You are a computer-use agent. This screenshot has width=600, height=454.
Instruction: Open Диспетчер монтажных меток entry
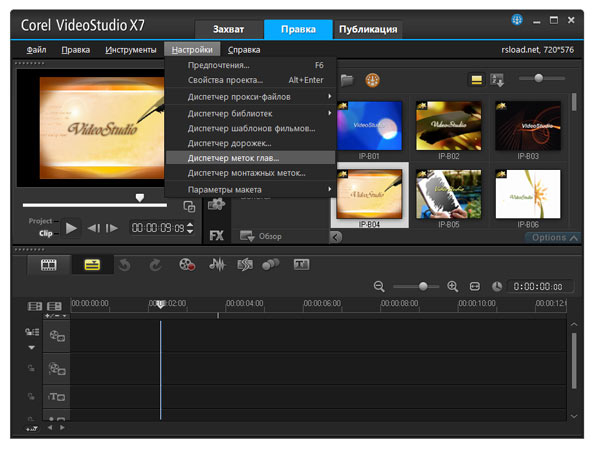coord(250,173)
